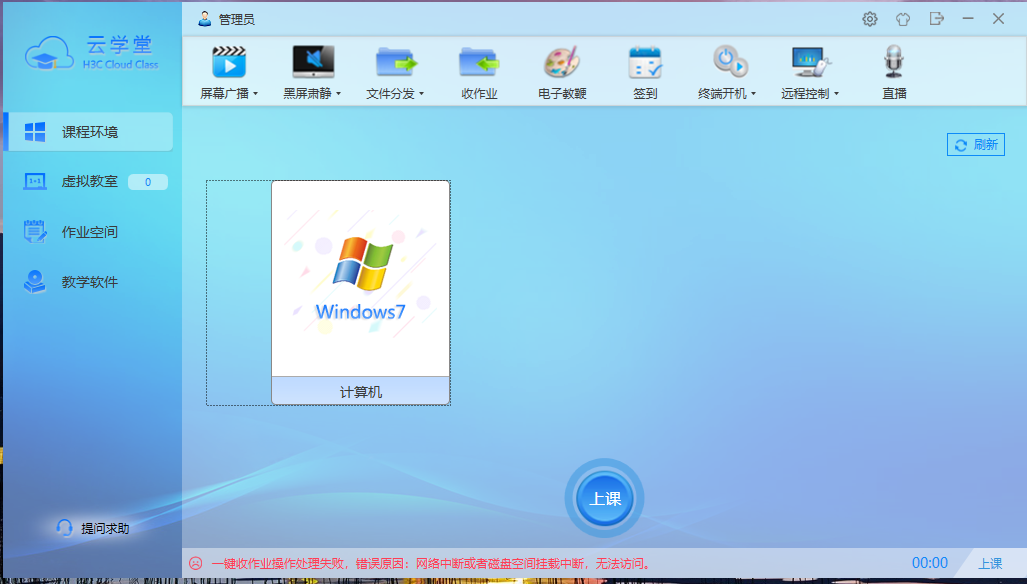Open the 文件分发 file distribution icon
Viewport: 1027px width, 586px height.
point(396,62)
